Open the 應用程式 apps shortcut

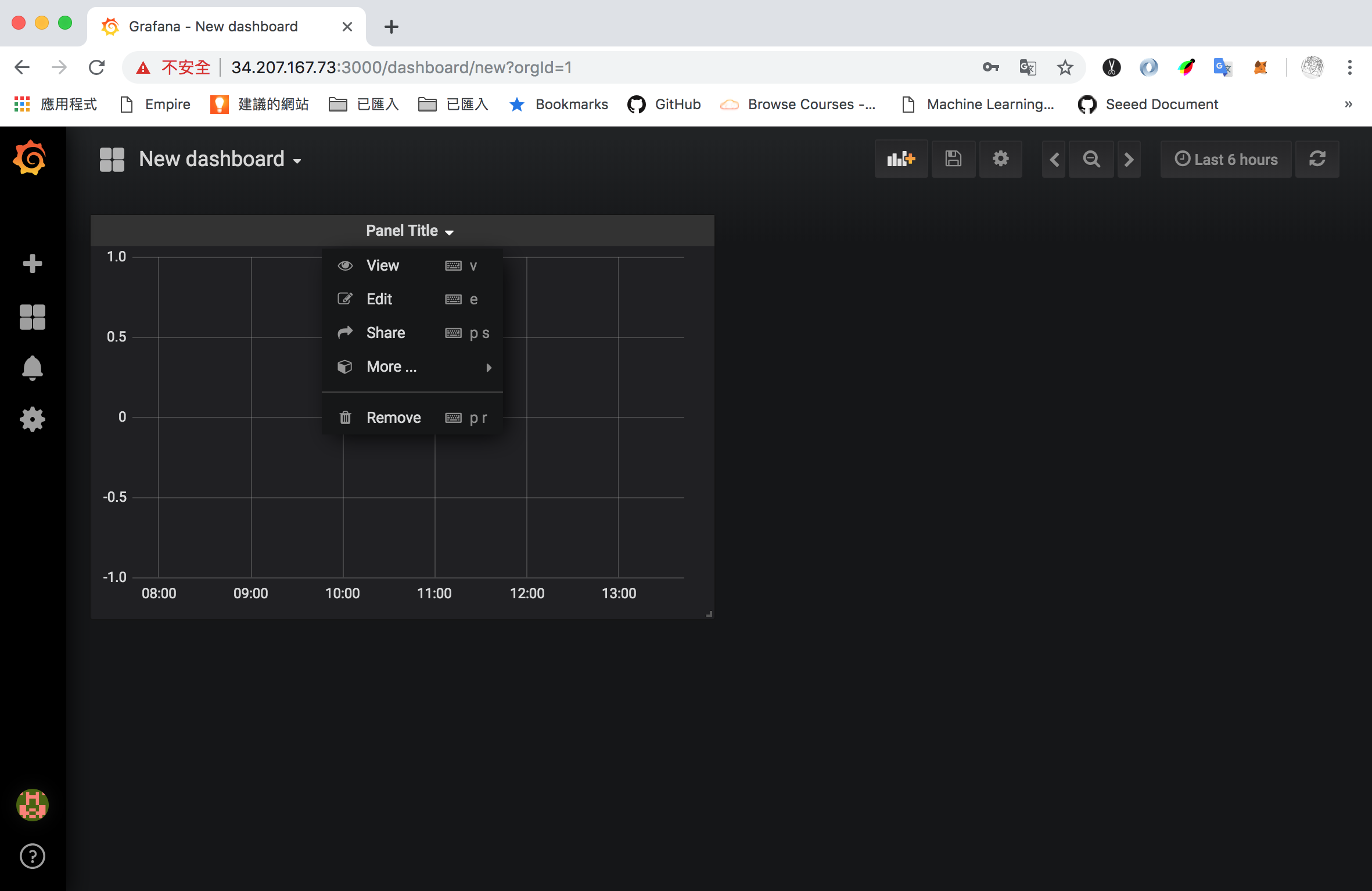pos(55,105)
